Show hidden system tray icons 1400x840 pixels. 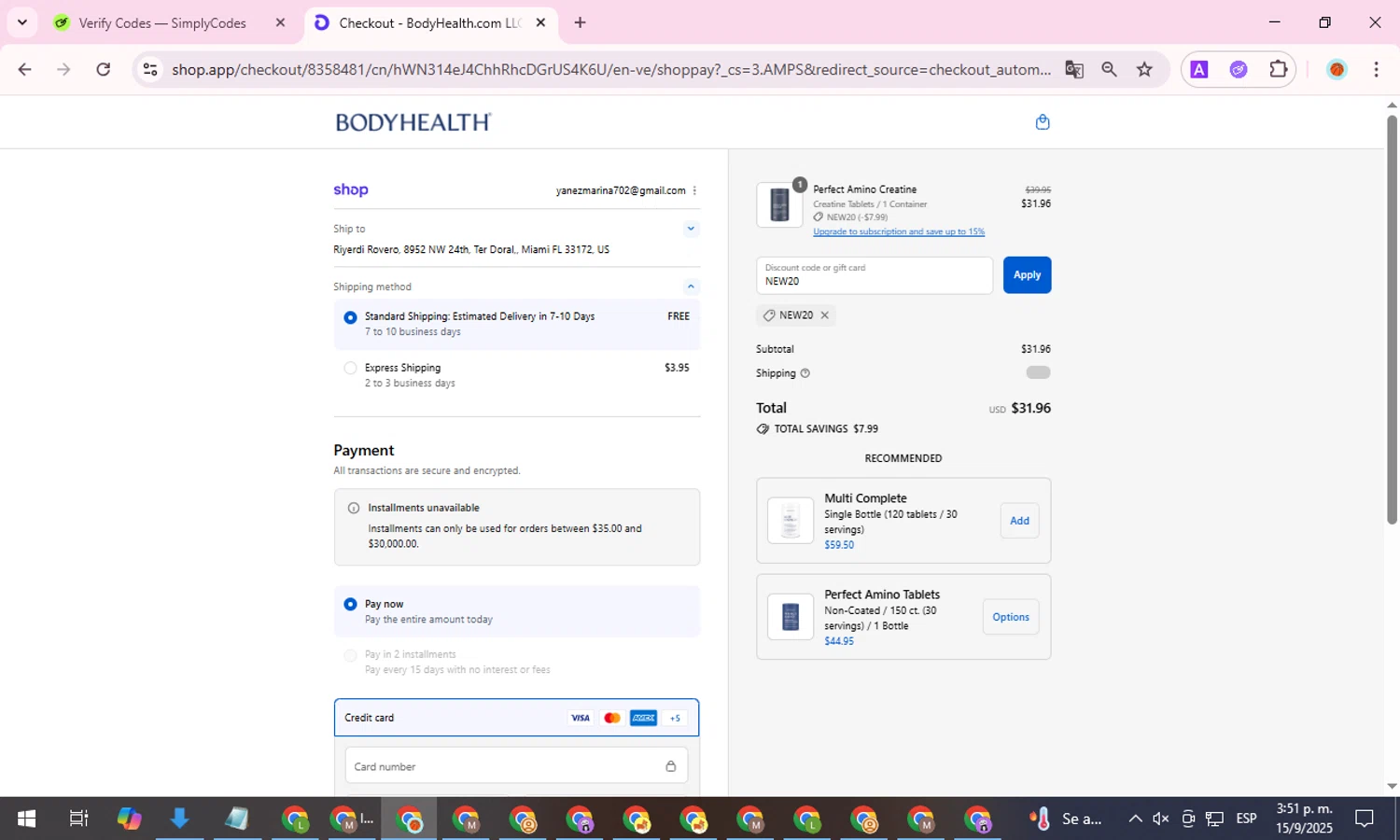1135,819
